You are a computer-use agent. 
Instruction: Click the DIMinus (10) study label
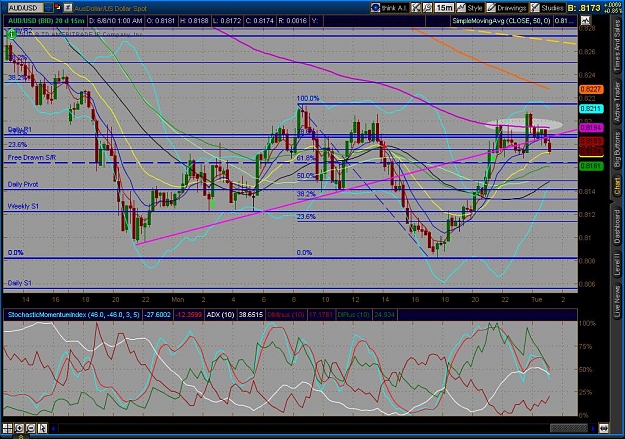(285, 315)
